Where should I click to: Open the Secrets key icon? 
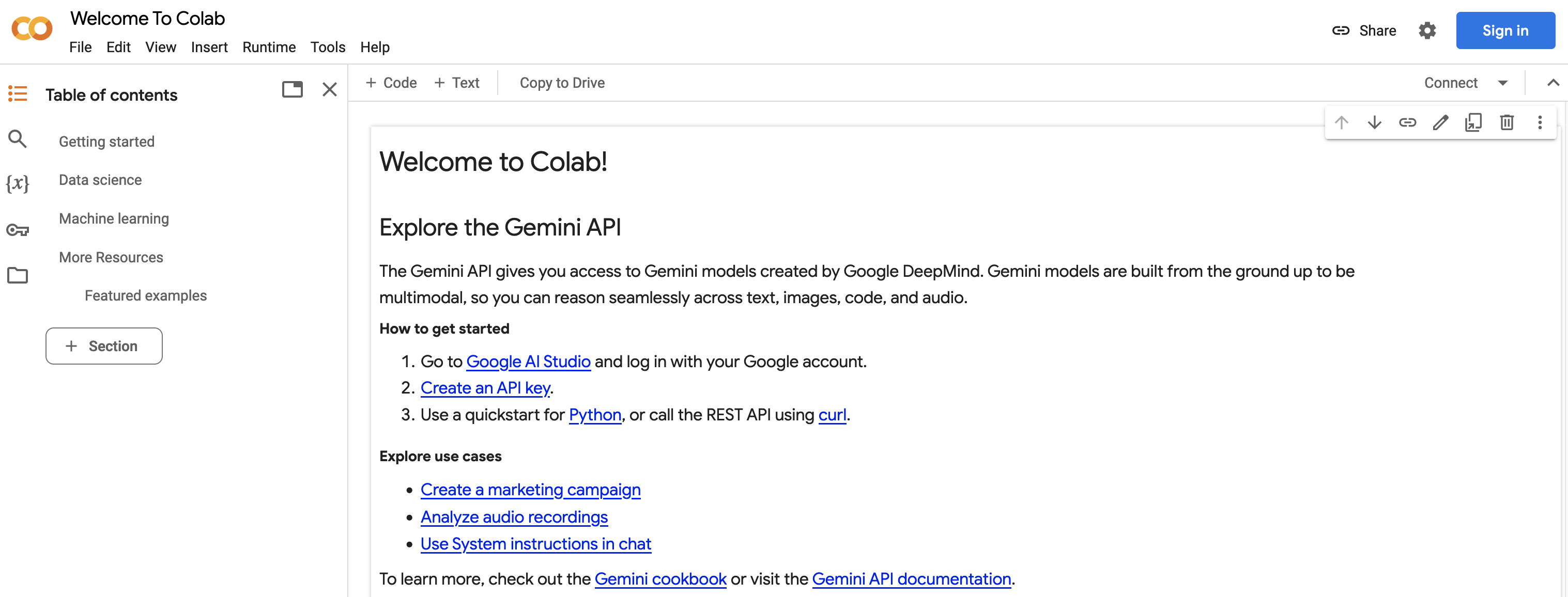[18, 230]
